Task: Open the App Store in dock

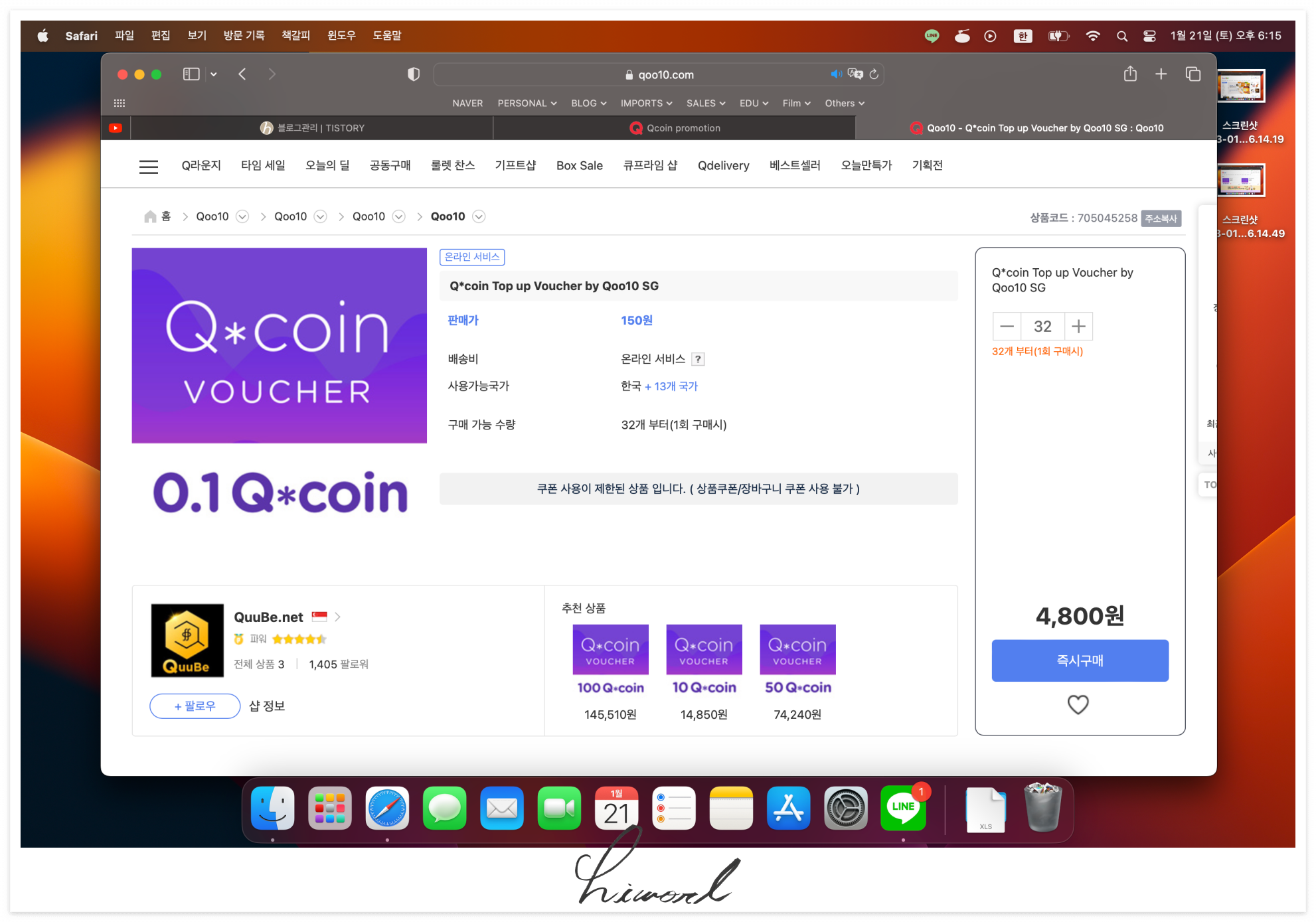Action: [x=789, y=808]
